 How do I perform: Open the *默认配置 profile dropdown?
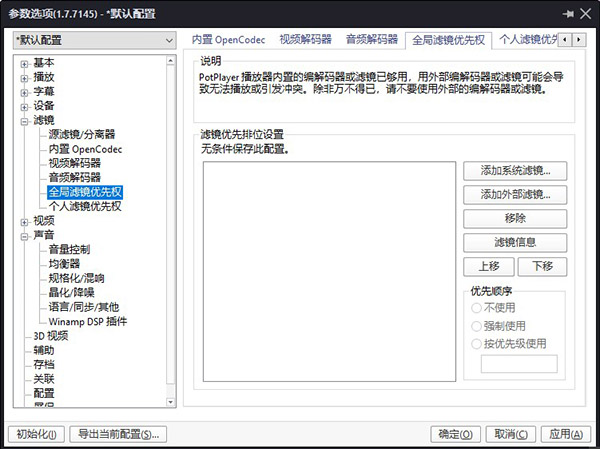[x=95, y=40]
